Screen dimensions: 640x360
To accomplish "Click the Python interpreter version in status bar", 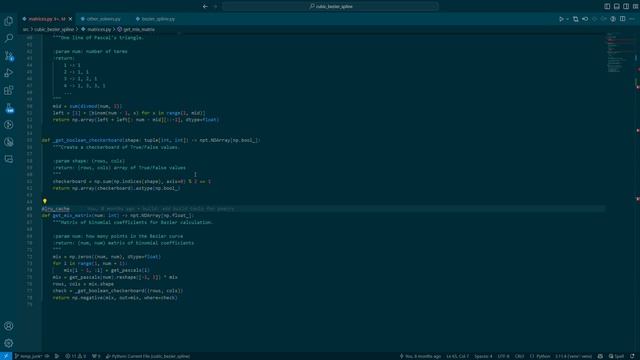I will pos(573,356).
